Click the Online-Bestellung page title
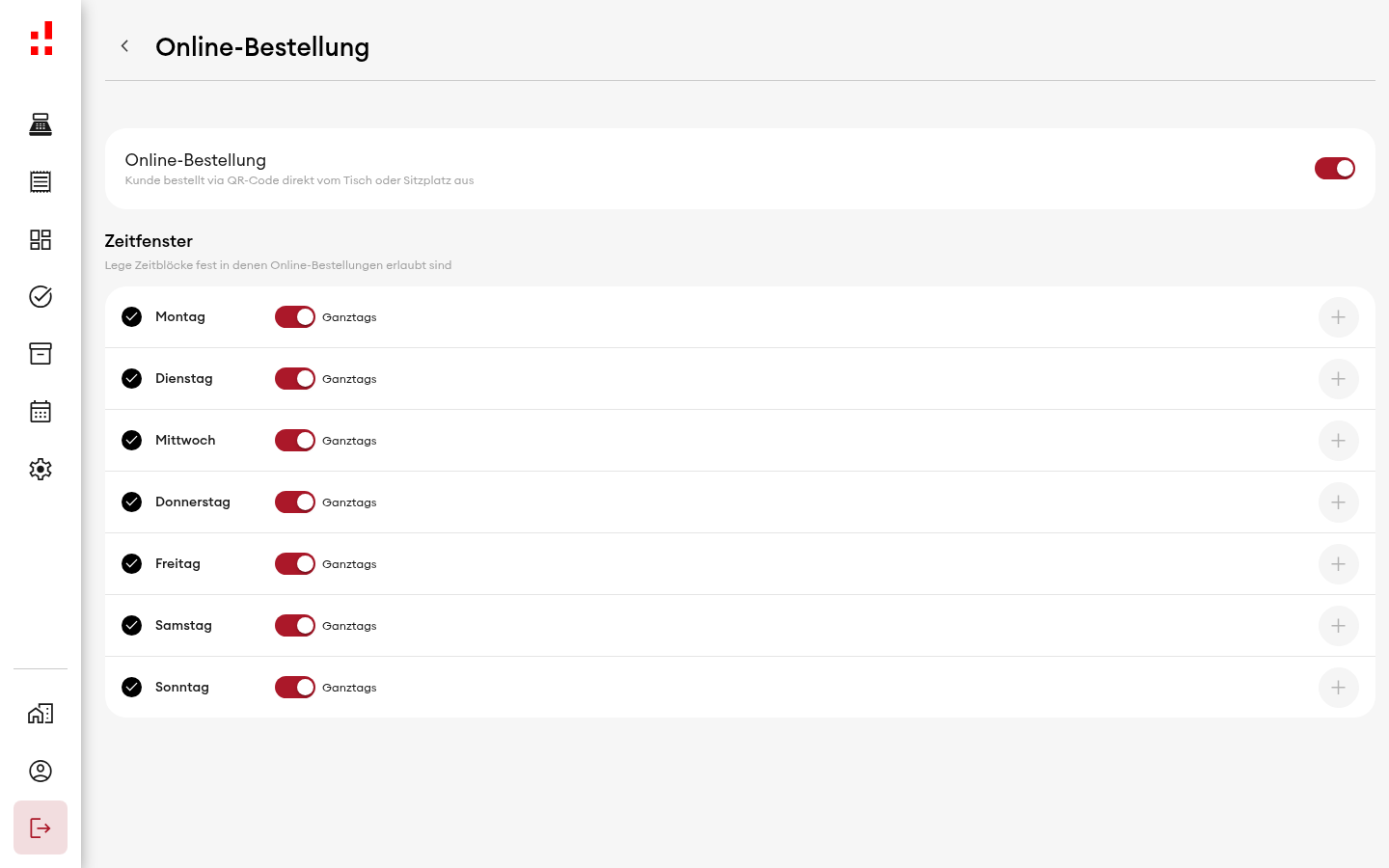 tap(262, 47)
